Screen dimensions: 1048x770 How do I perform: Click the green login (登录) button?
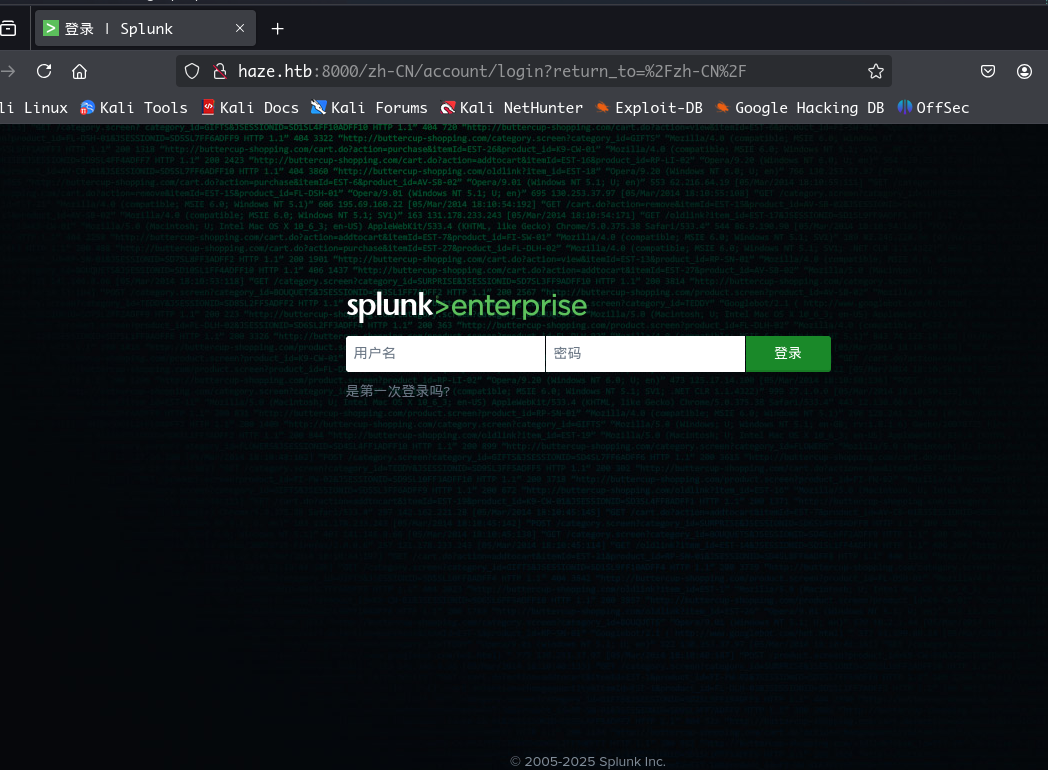[x=788, y=354]
